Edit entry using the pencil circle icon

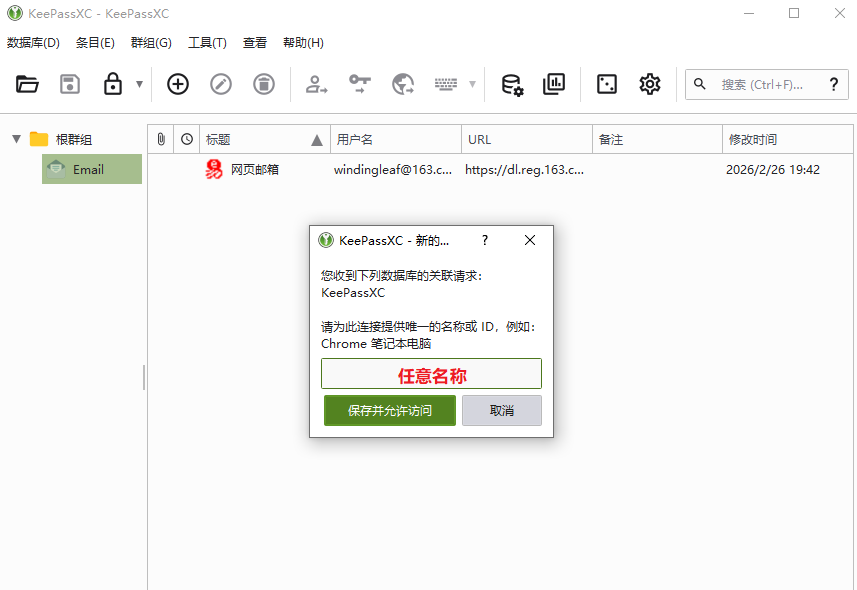click(x=221, y=84)
